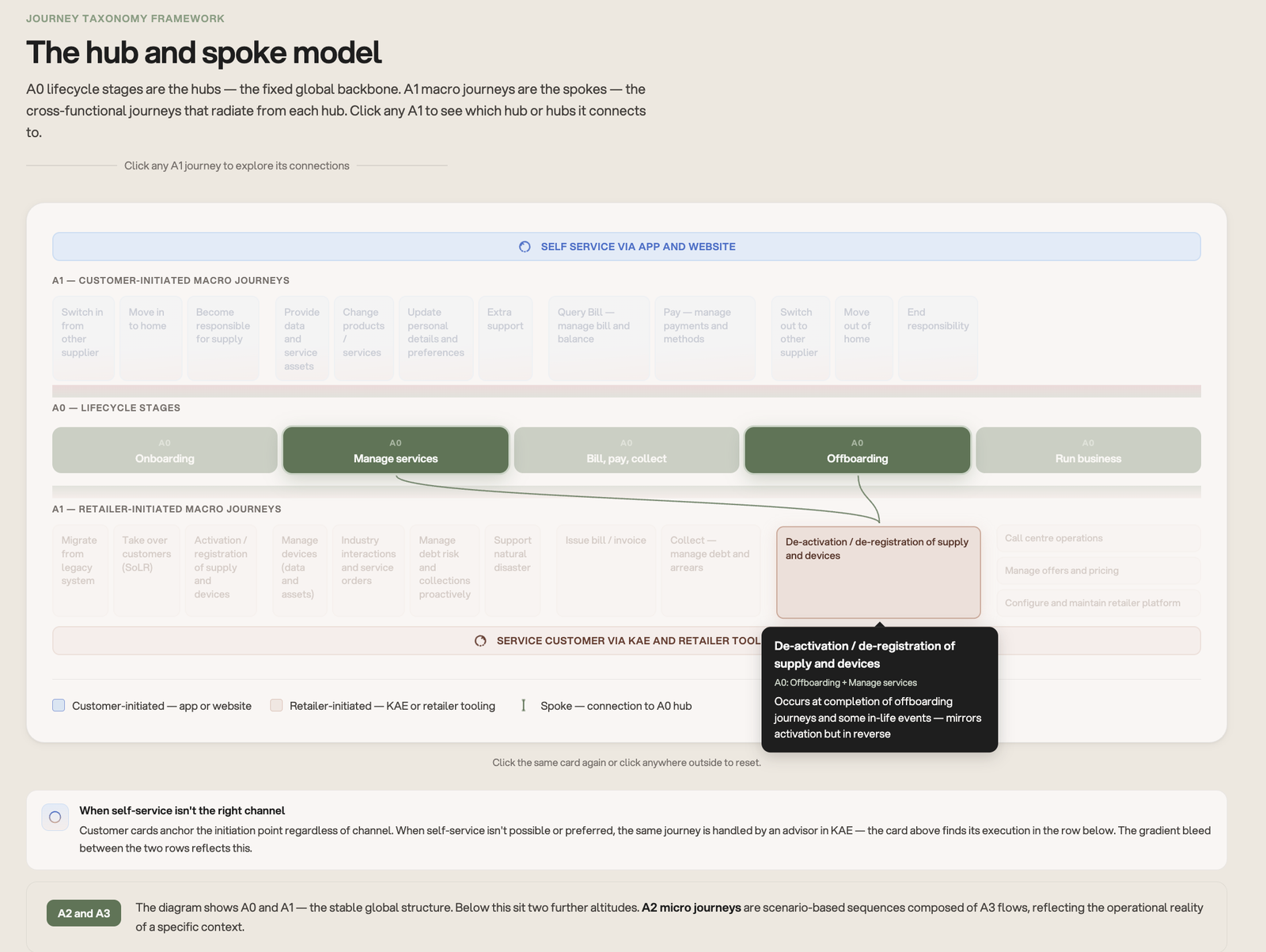Click 'JOURNEY TAXONOMY FRAMEWORK' label
This screenshot has height=952, width=1266.
click(x=125, y=18)
